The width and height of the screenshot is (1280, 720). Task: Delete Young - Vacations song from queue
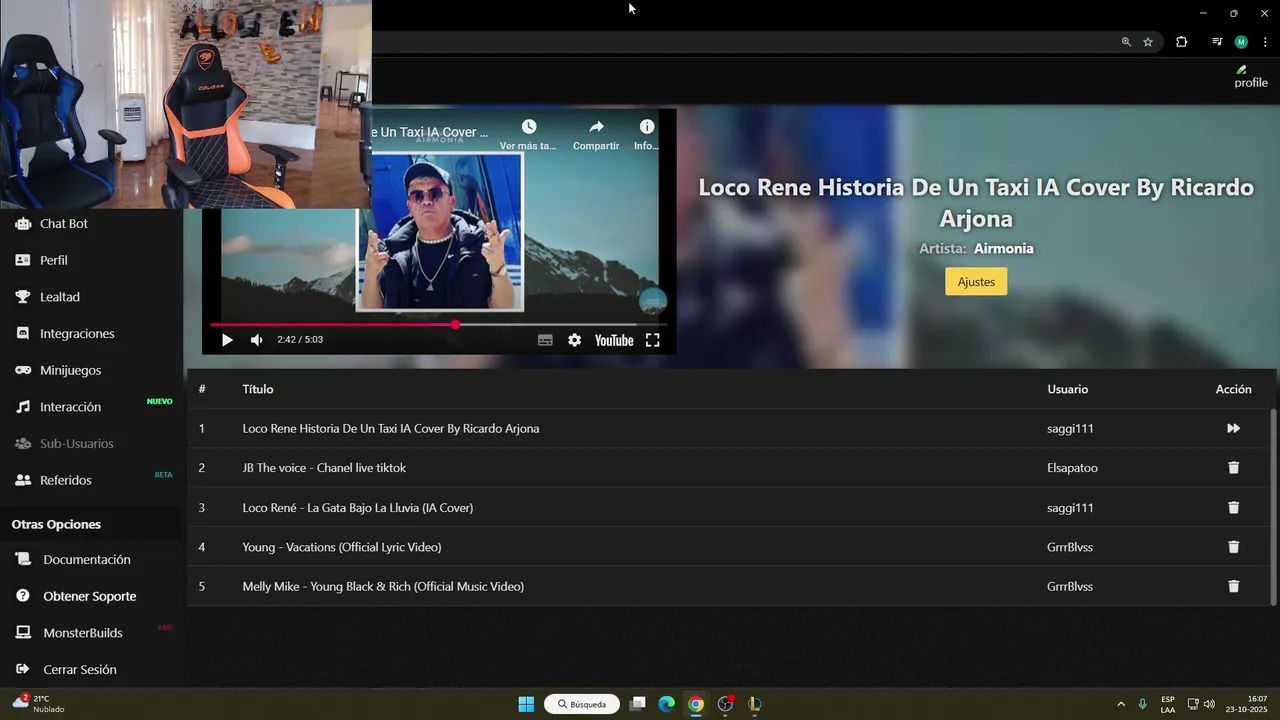point(1233,547)
